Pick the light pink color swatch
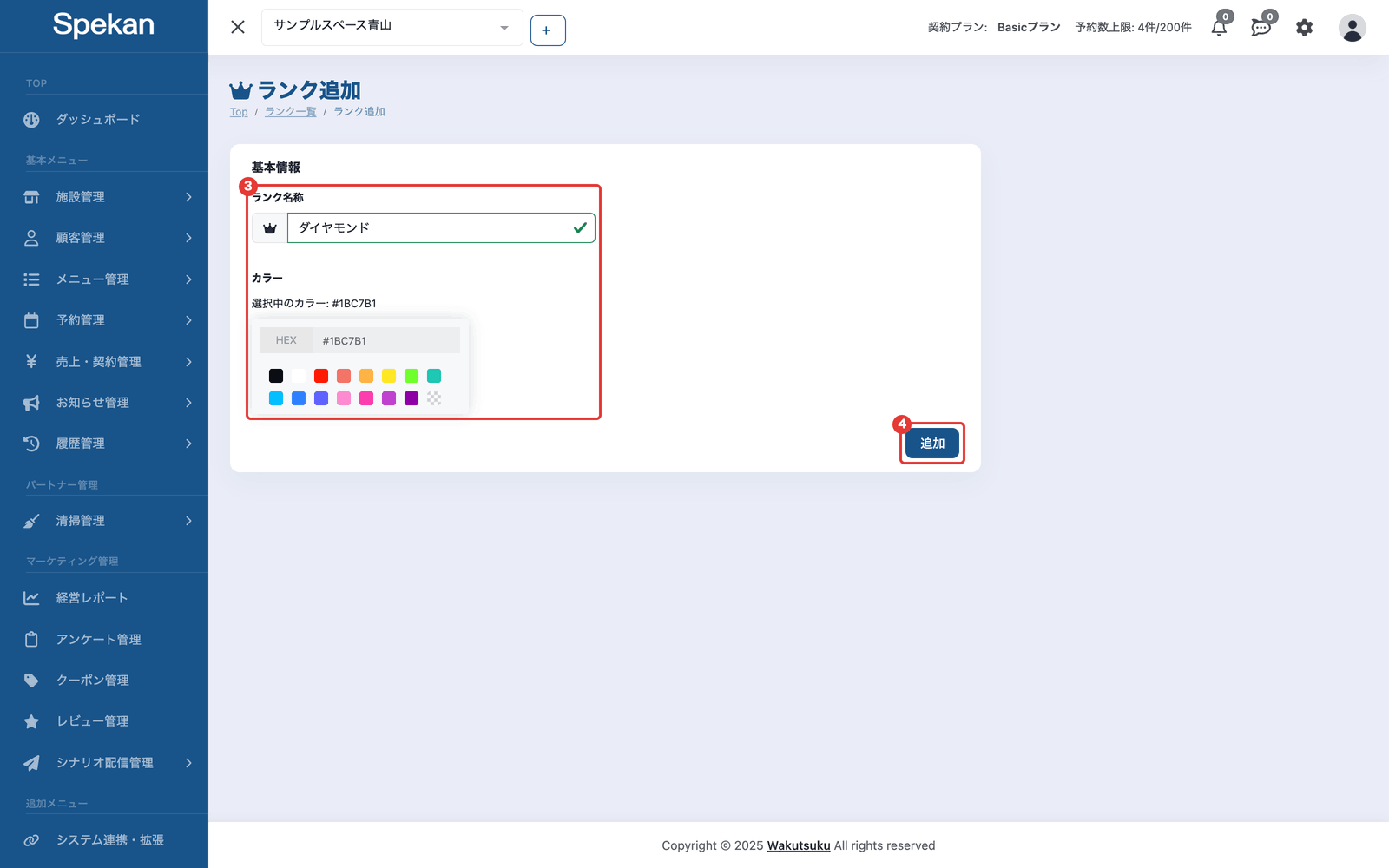Image resolution: width=1389 pixels, height=868 pixels. point(344,398)
